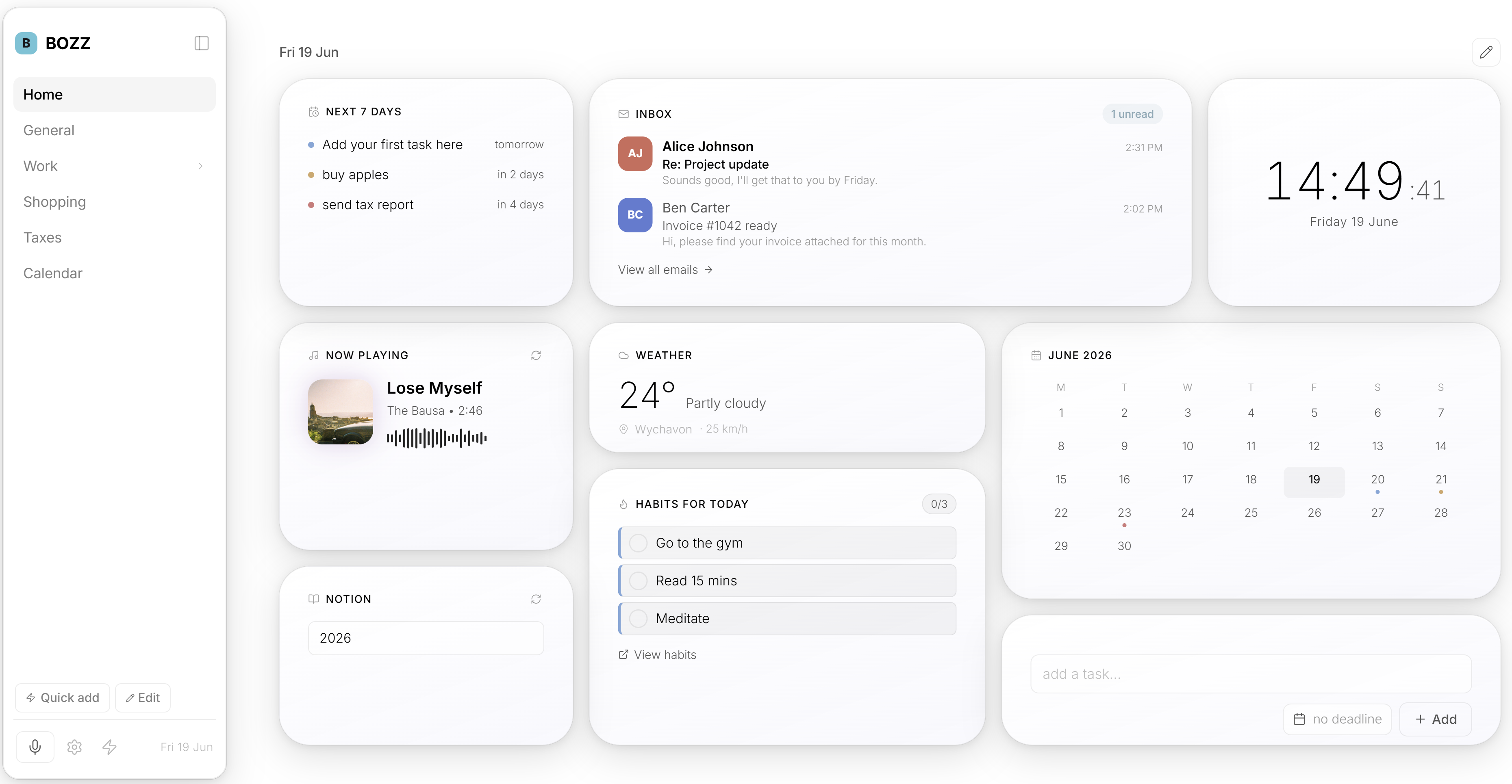
Task: Click the Wychavon location pin icon
Action: 623,429
